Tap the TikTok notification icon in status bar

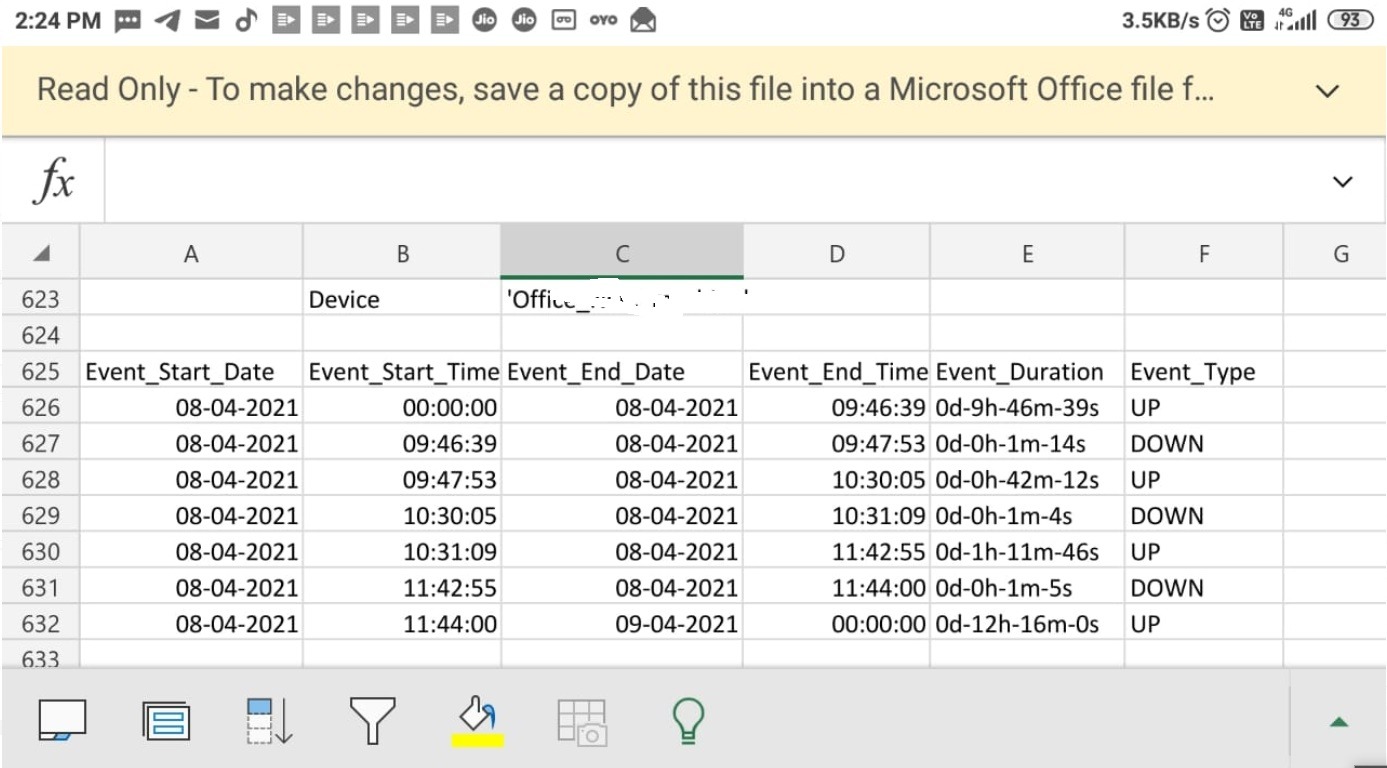coord(246,20)
